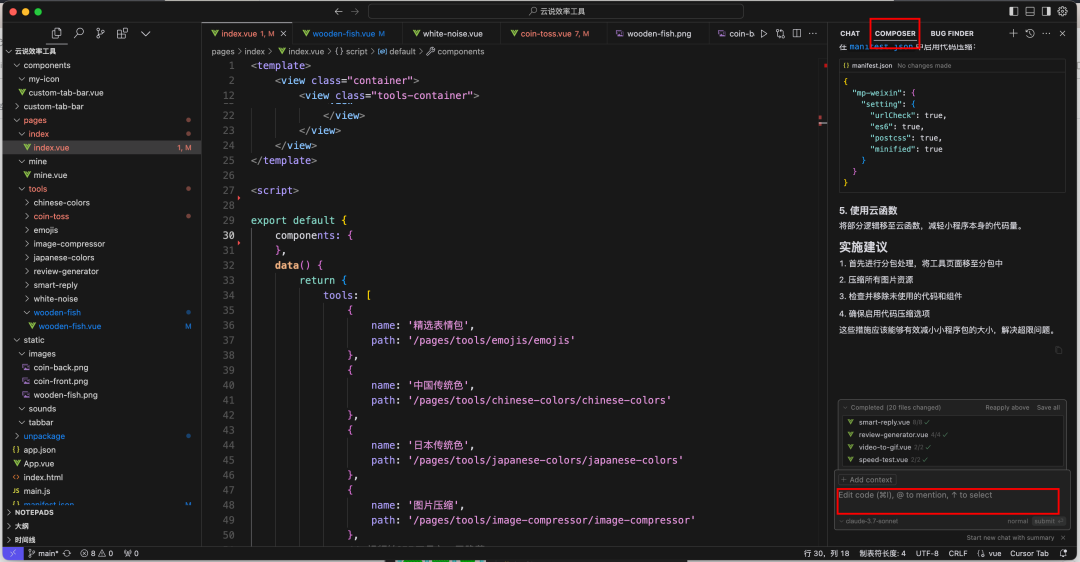
Task: Close the AI side panel
Action: (1063, 33)
